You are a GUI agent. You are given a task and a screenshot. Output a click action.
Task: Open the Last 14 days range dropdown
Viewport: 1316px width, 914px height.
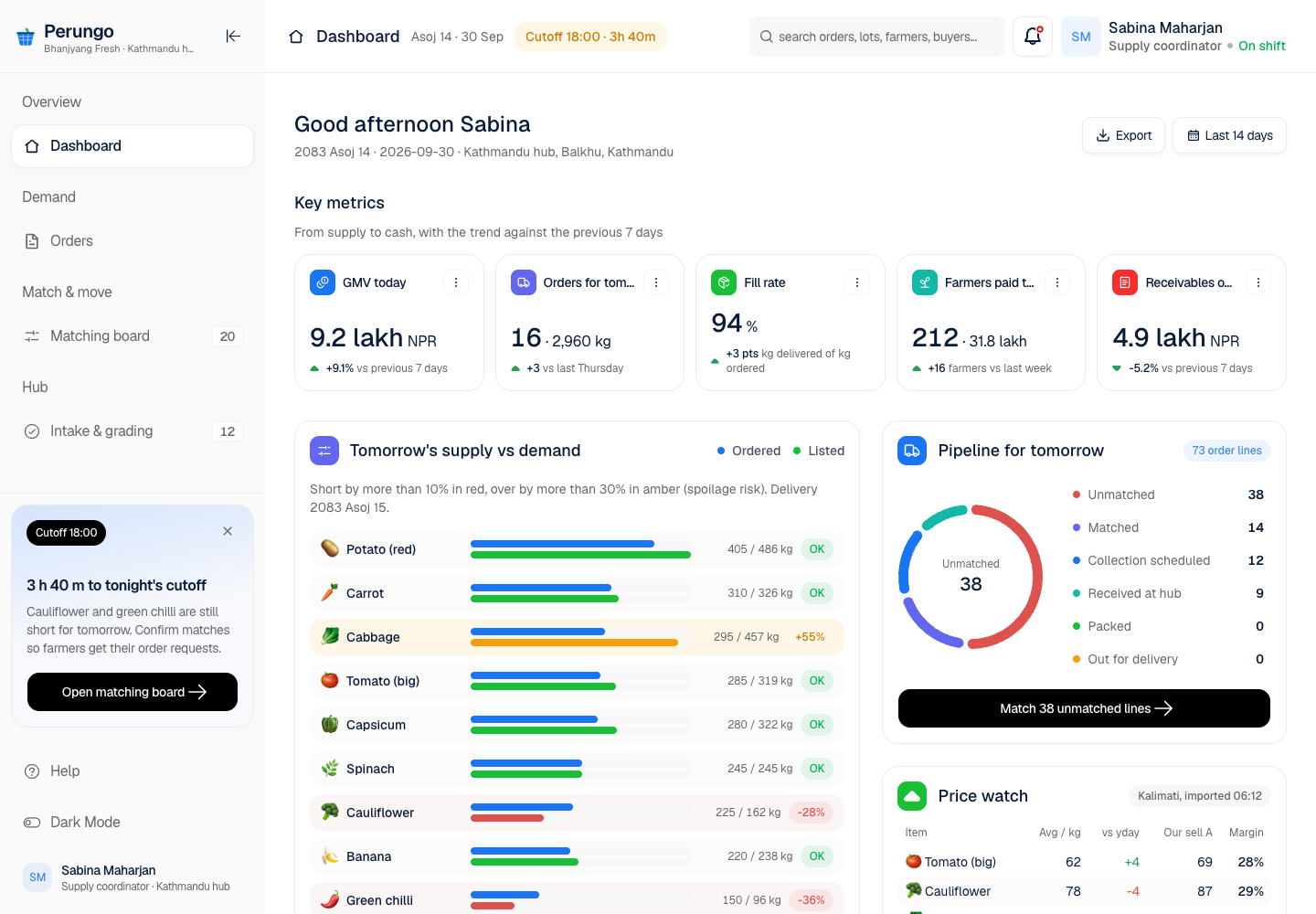(1229, 135)
